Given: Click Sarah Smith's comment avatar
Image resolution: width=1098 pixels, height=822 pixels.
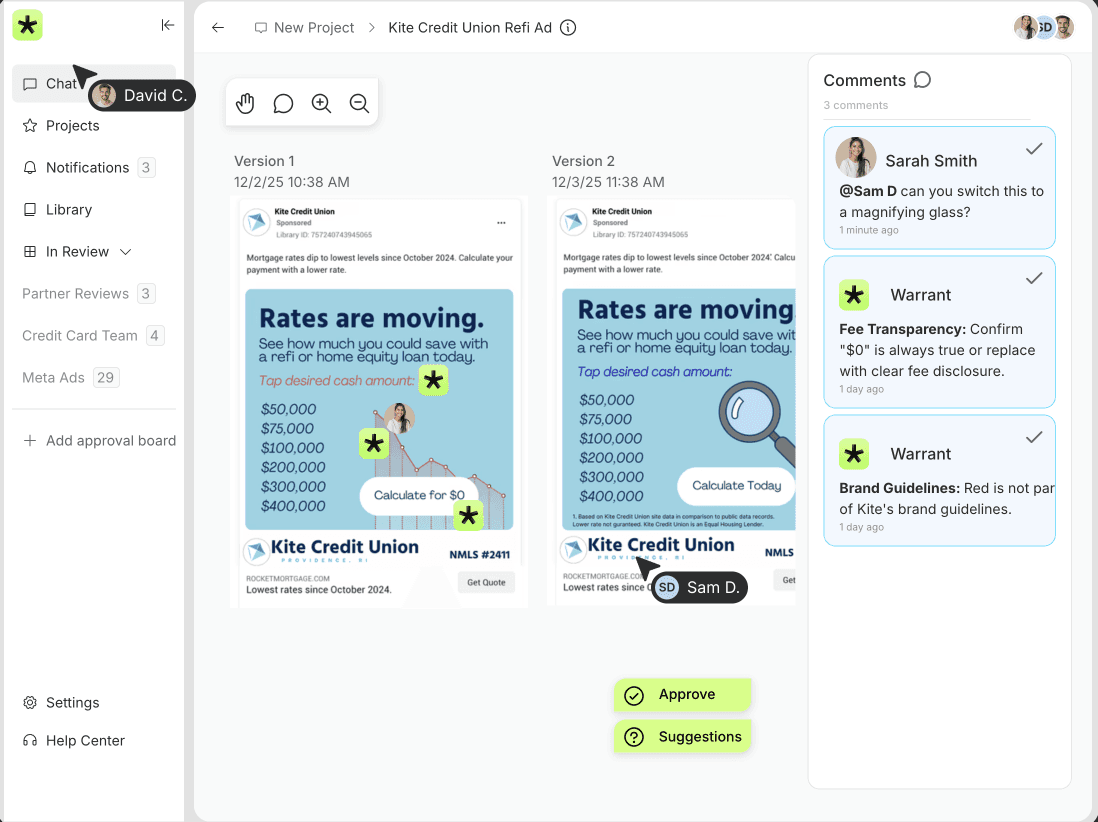Looking at the screenshot, I should point(856,157).
